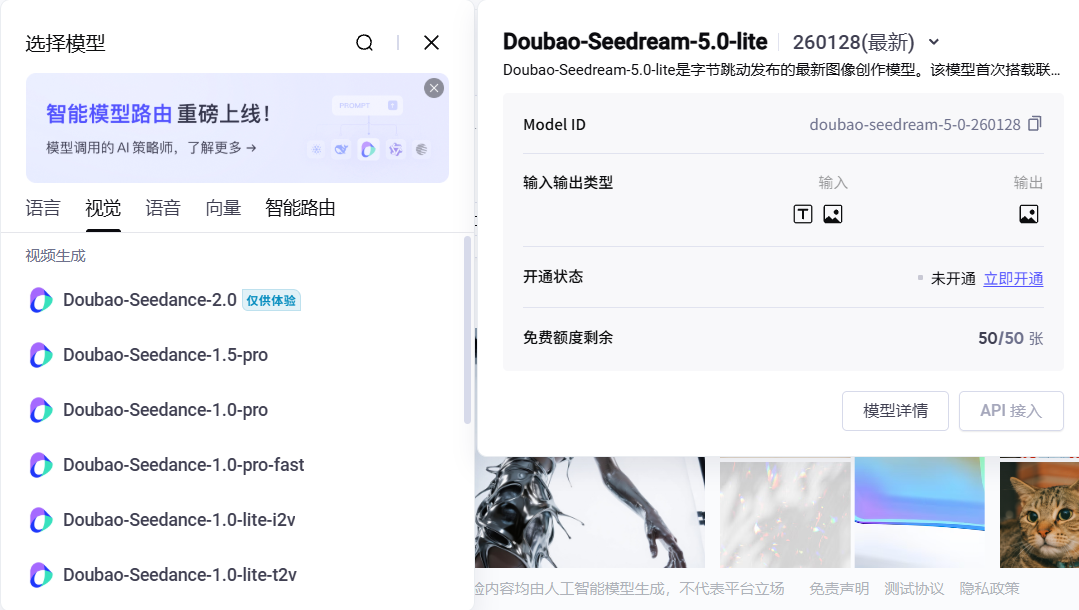Click the Doubao-Seedance-2.0 model logo icon
The height and width of the screenshot is (610, 1079).
tap(41, 300)
